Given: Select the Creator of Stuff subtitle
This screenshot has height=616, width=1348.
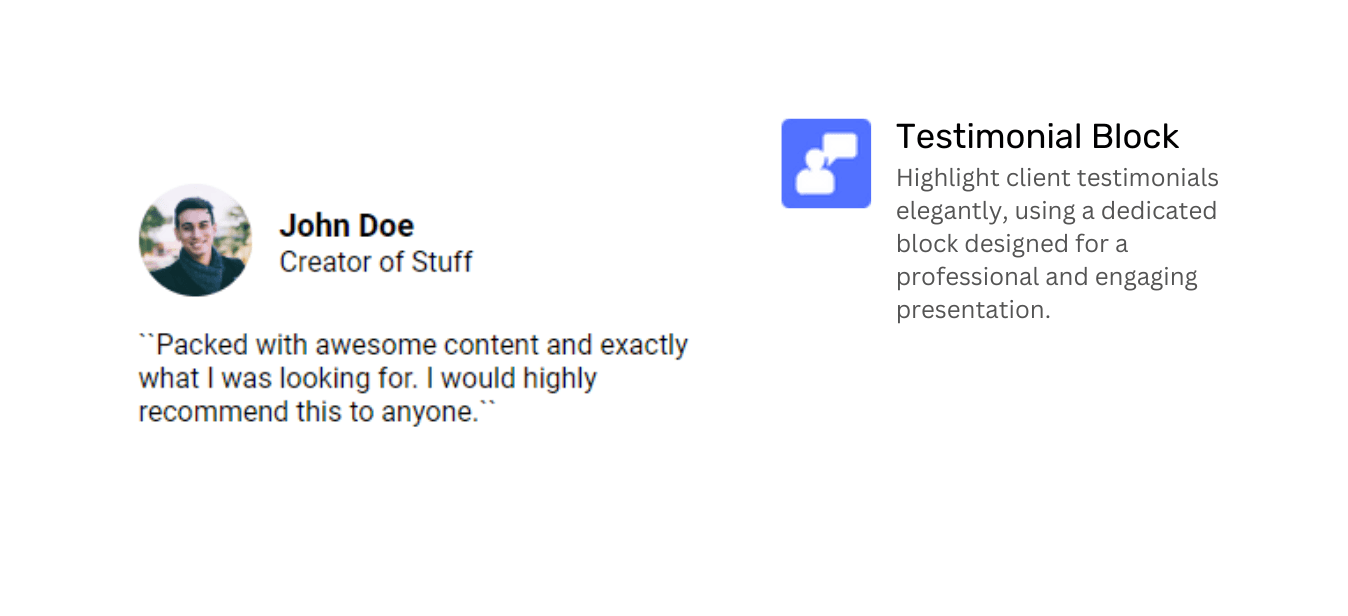Looking at the screenshot, I should (x=376, y=262).
